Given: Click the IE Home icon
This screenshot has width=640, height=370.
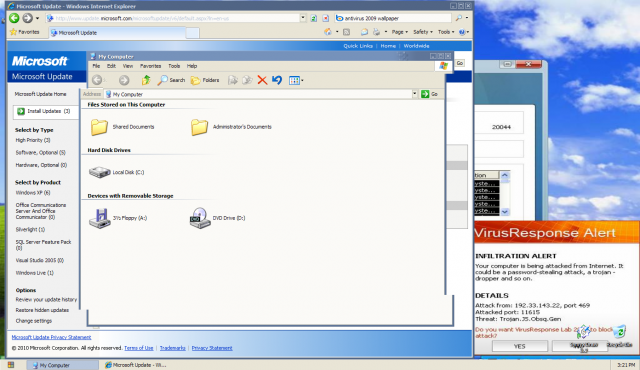Looking at the screenshot, I should [x=328, y=32].
